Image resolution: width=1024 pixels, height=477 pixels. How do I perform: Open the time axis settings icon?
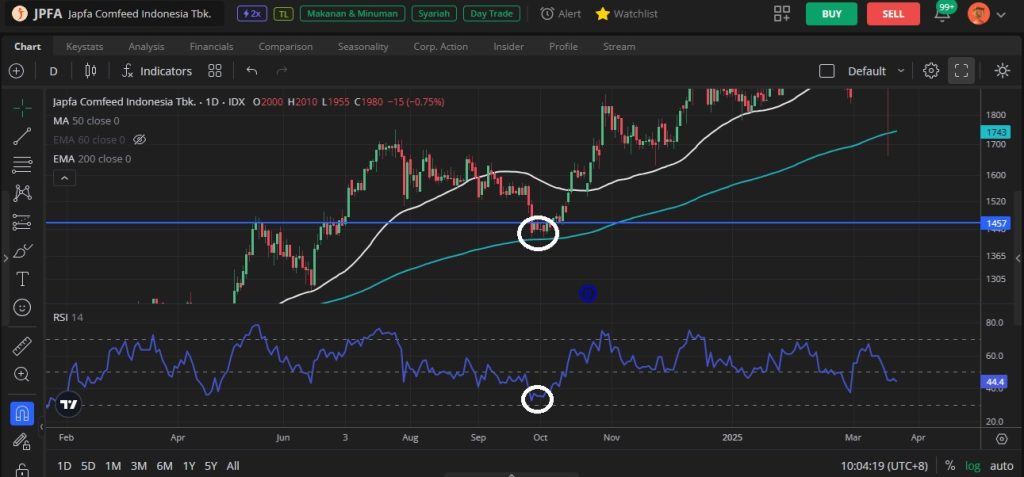pos(1002,438)
